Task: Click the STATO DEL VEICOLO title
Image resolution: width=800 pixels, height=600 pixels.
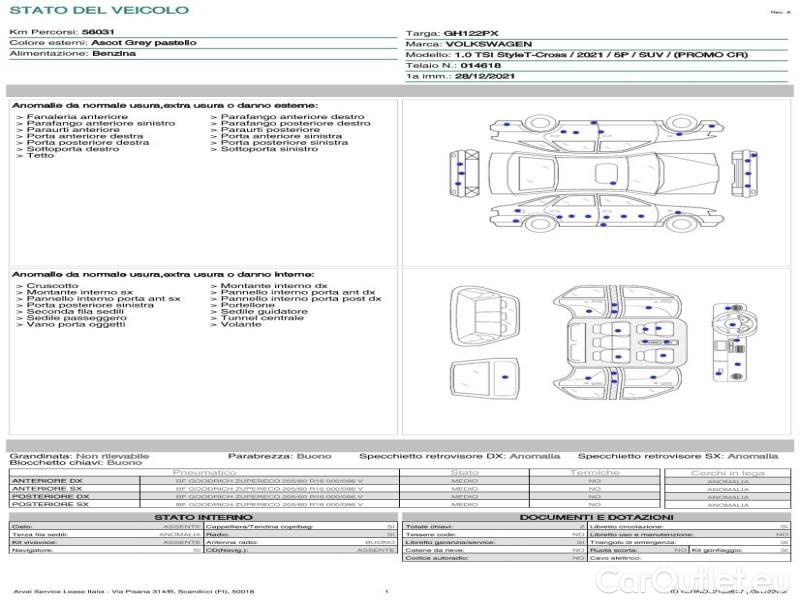Action: point(98,11)
